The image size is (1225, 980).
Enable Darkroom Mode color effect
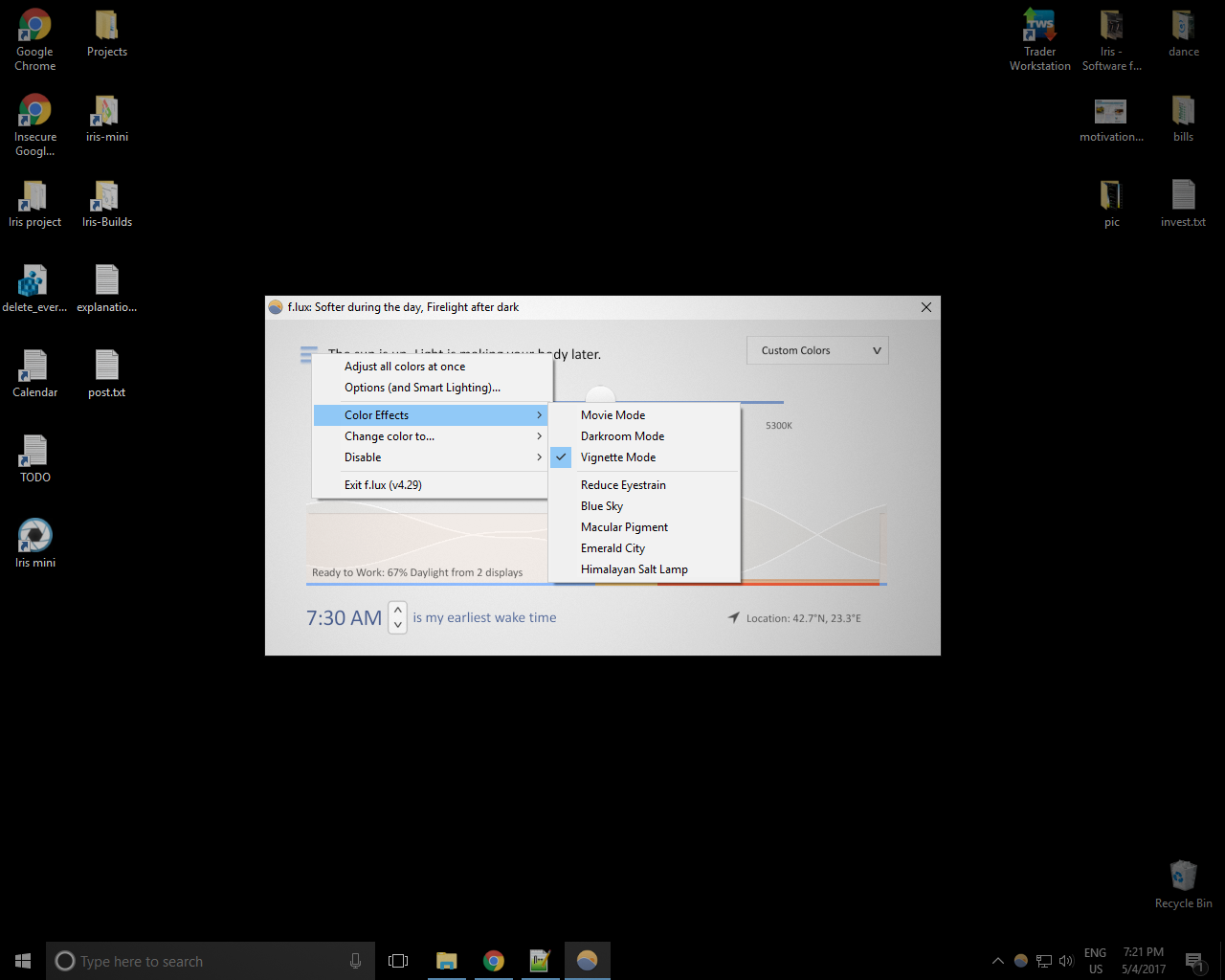pyautogui.click(x=644, y=436)
